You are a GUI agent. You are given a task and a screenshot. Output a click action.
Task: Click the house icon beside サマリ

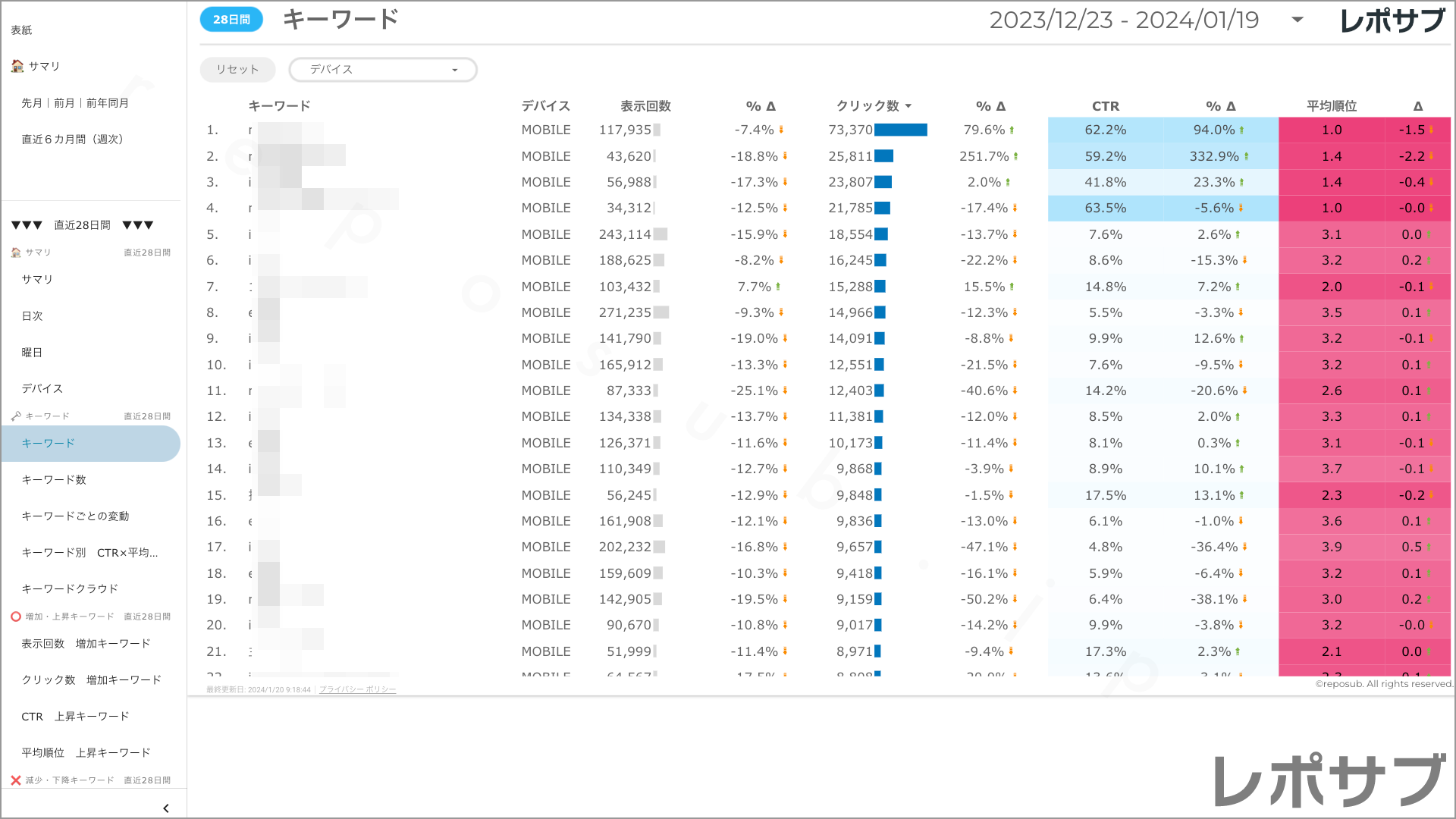coord(17,66)
